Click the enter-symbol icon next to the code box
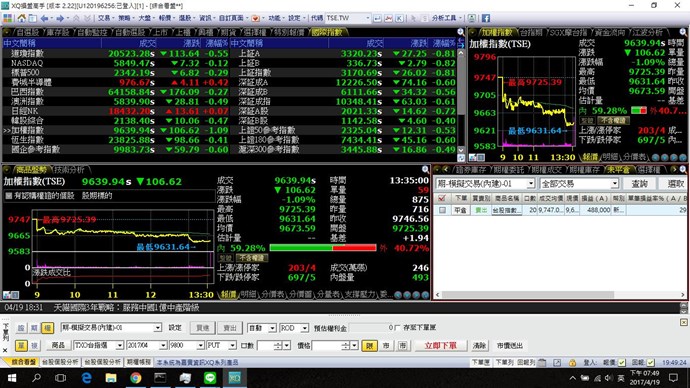This screenshot has width=690, height=388. [378, 18]
